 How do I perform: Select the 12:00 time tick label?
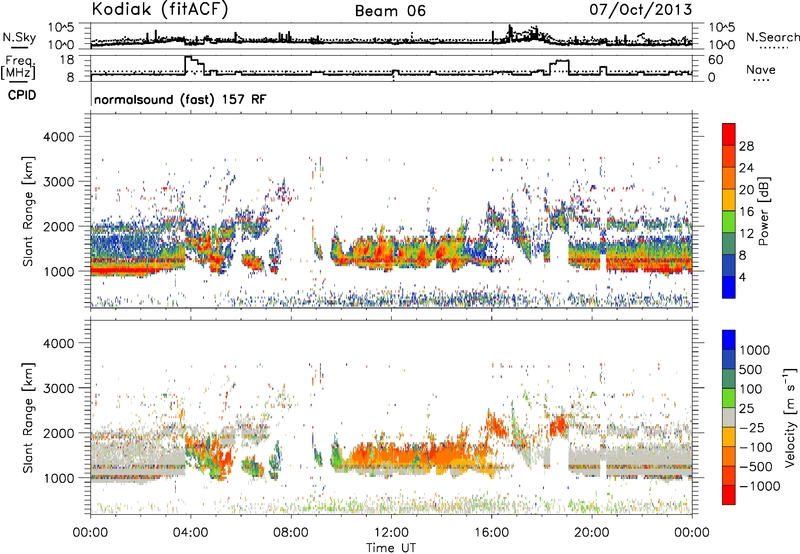pos(391,533)
